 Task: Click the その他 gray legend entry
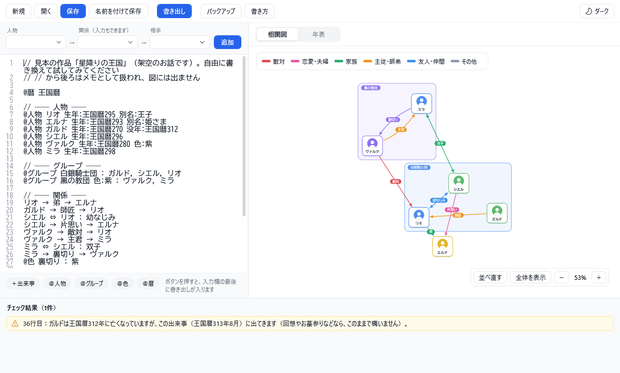tap(464, 61)
